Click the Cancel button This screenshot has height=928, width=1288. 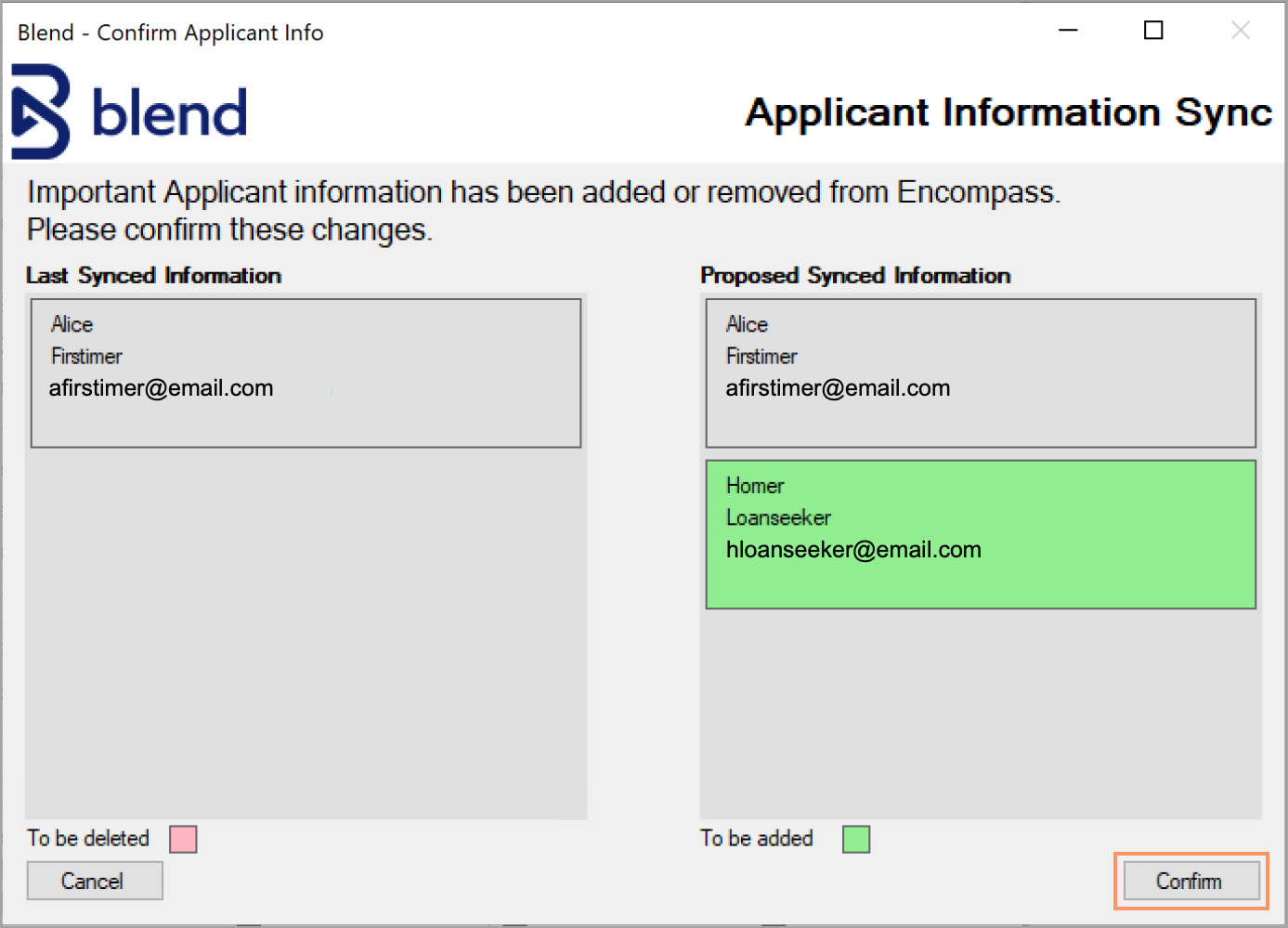click(95, 881)
